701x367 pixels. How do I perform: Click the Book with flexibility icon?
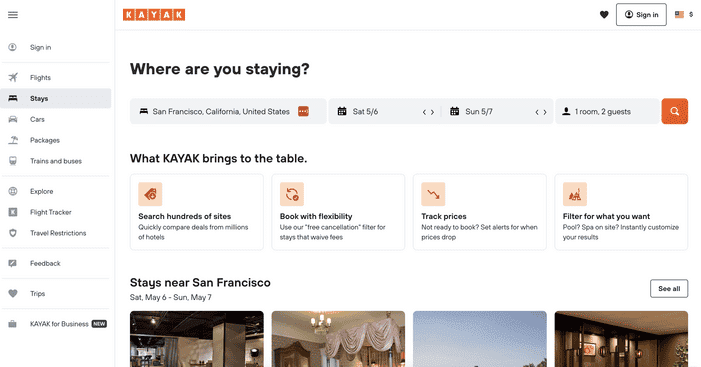click(292, 194)
